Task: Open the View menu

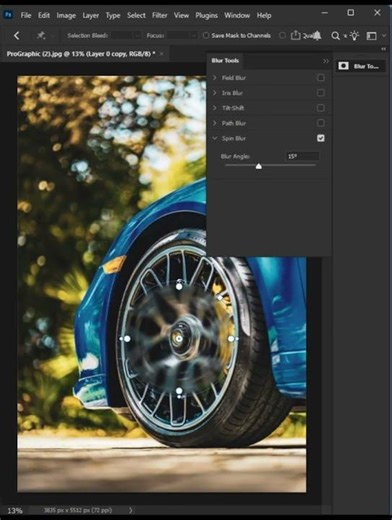Action: click(181, 15)
